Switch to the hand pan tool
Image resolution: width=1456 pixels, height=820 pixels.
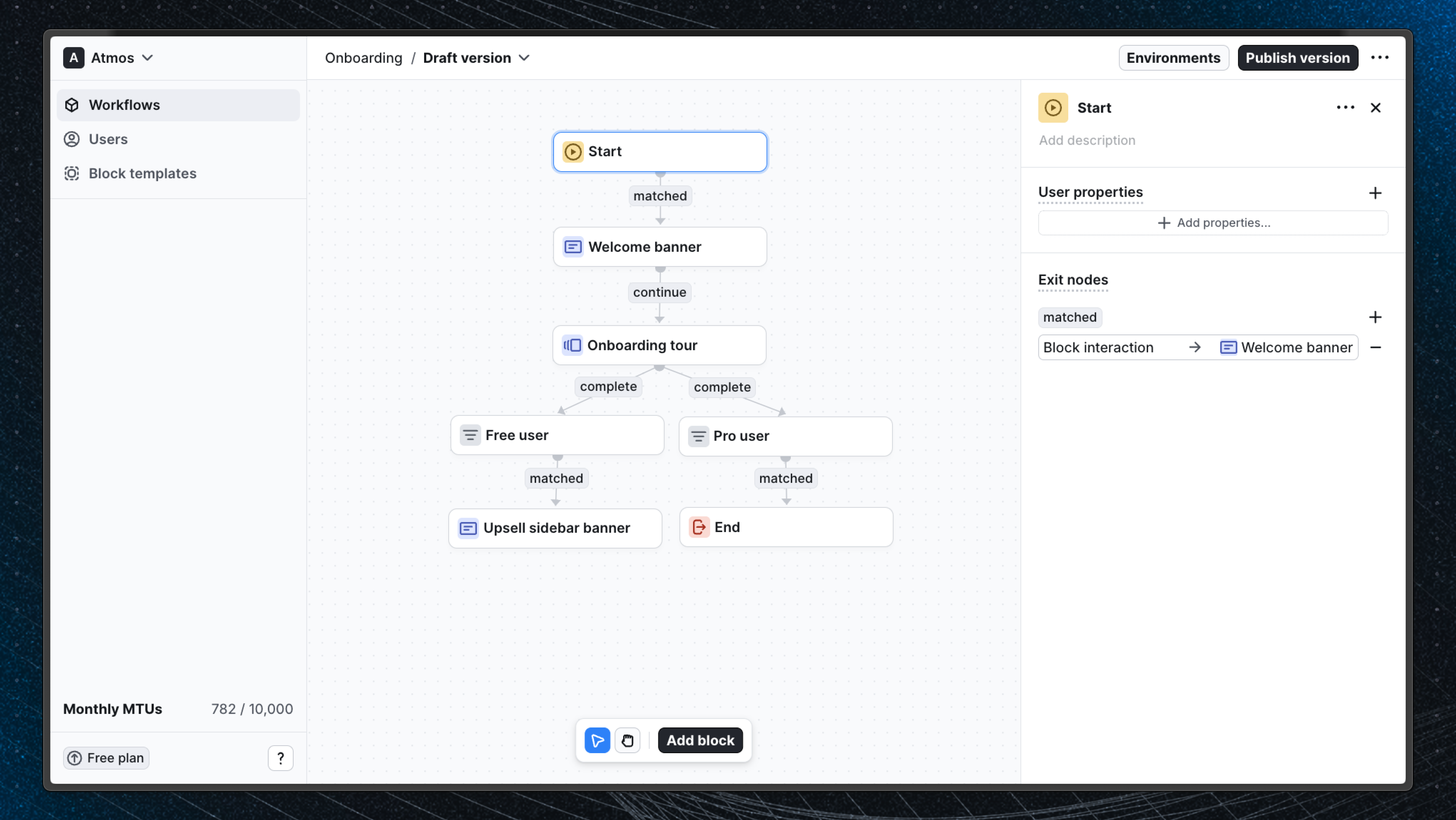coord(628,740)
